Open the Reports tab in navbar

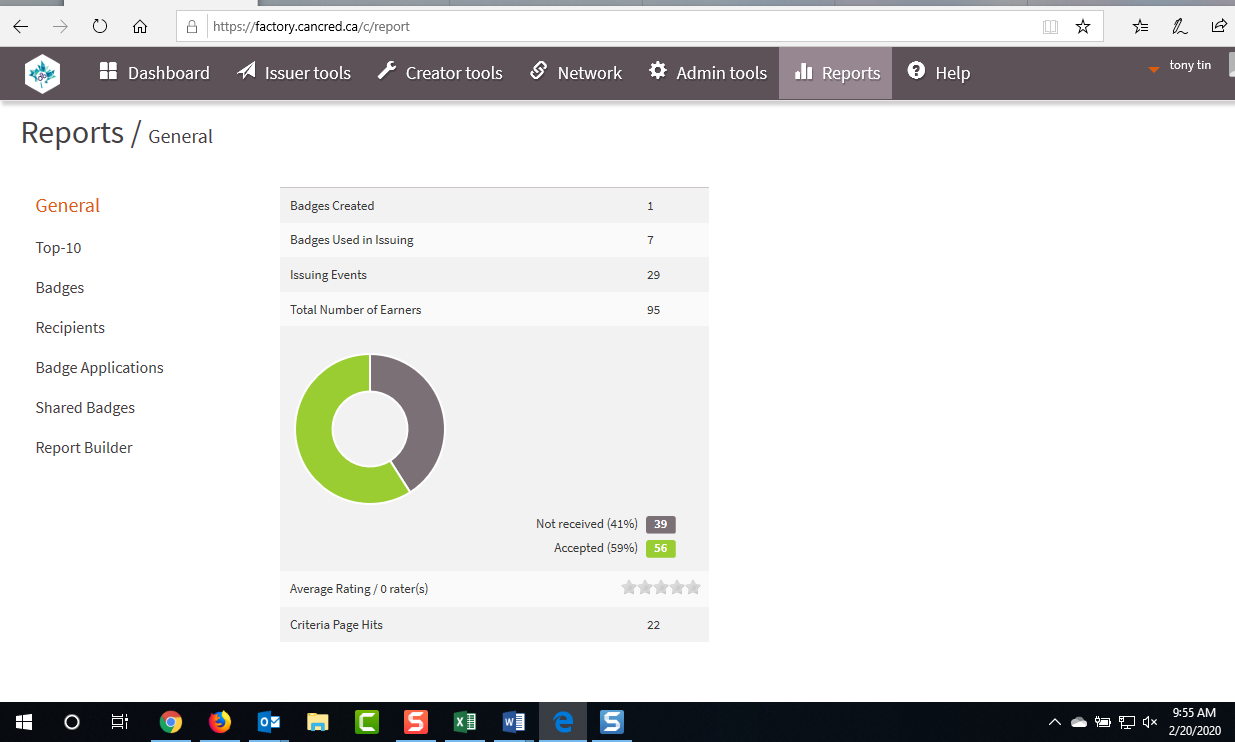[x=836, y=73]
